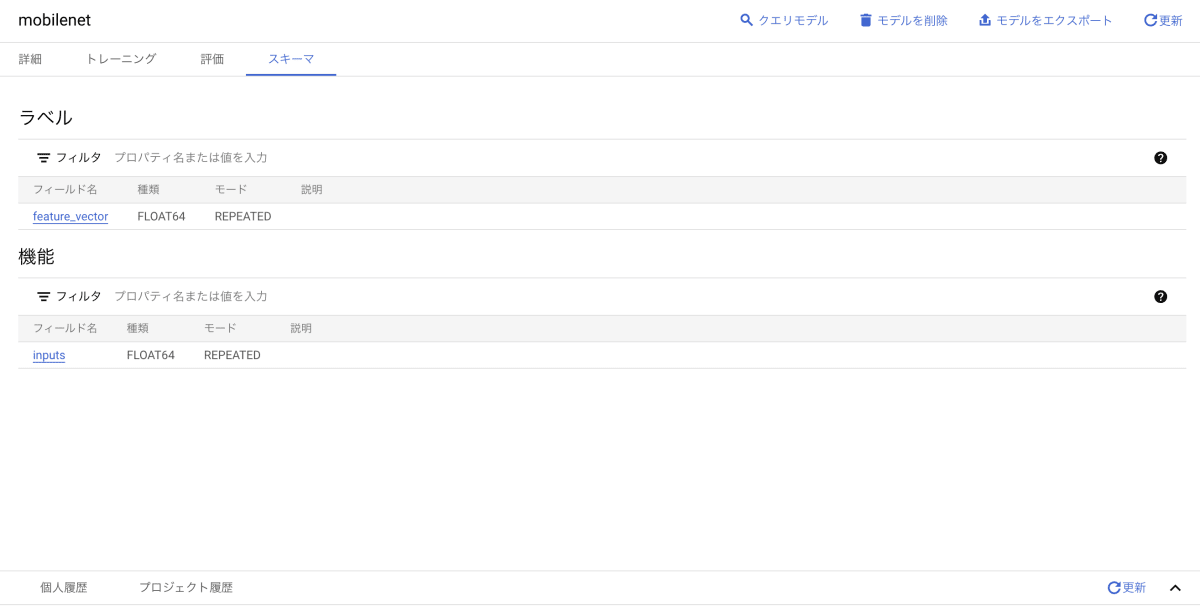Click the クエリモデル button label
1200x606 pixels.
(x=793, y=20)
